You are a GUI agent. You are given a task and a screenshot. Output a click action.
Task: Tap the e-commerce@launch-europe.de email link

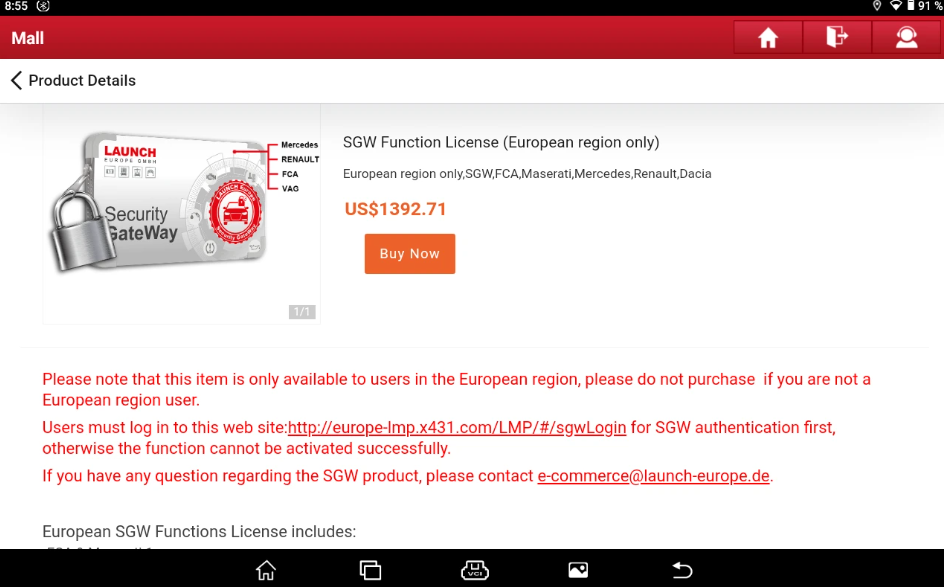click(x=653, y=476)
